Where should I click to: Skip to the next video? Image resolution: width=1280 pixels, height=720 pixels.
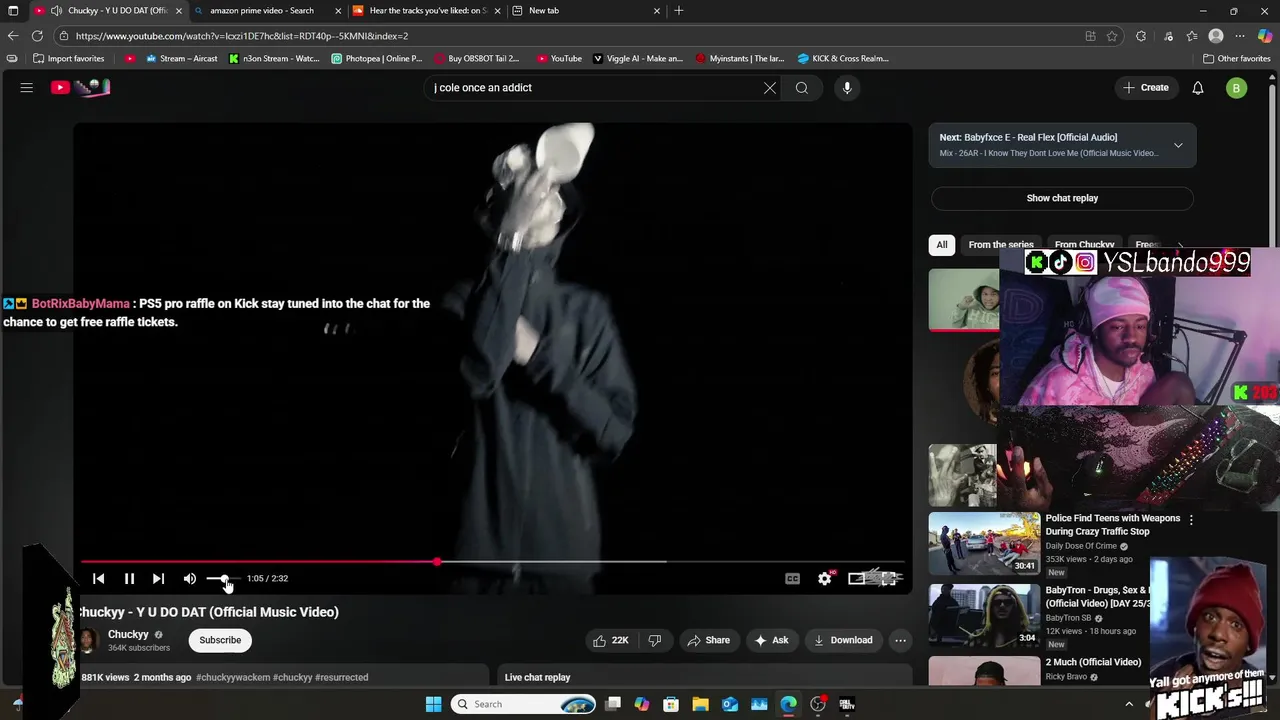pos(158,578)
